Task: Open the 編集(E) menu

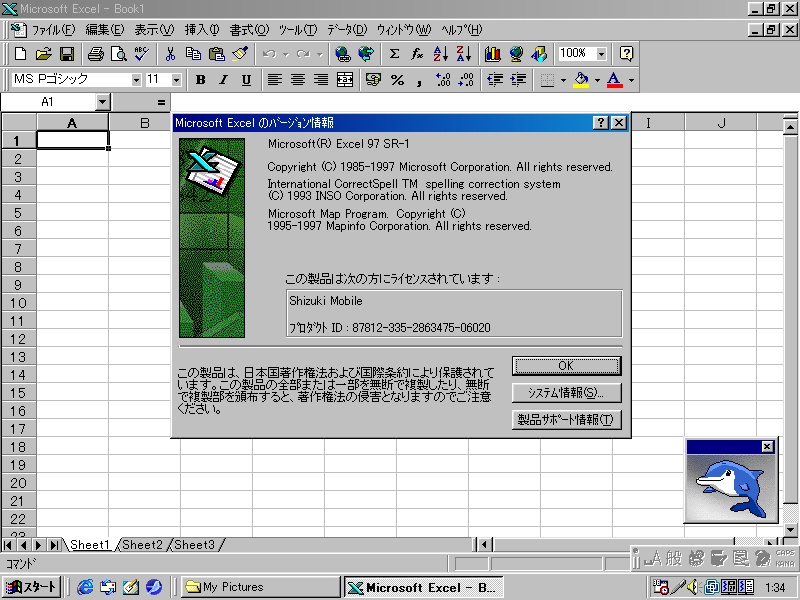Action: pyautogui.click(x=105, y=30)
